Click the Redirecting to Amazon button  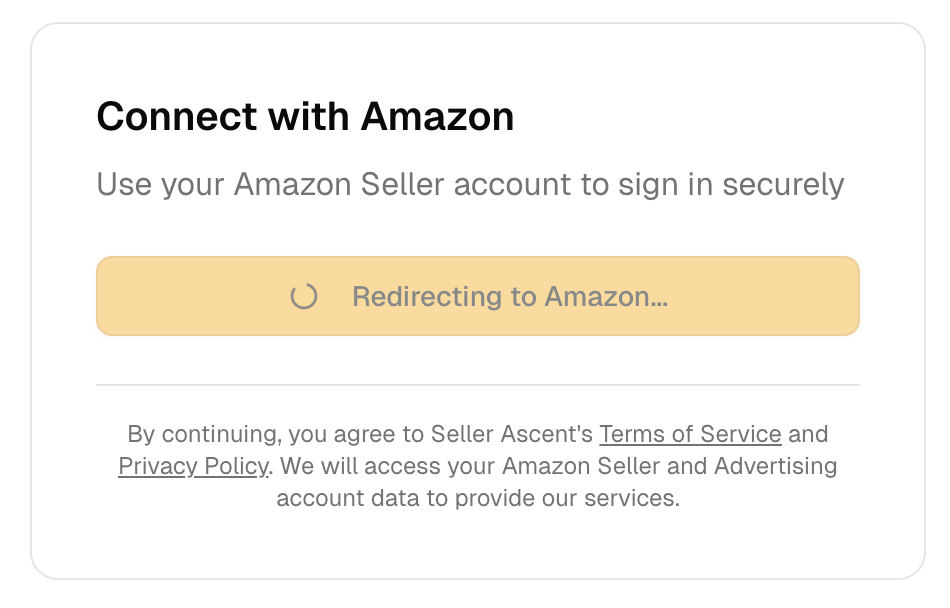pyautogui.click(x=477, y=296)
